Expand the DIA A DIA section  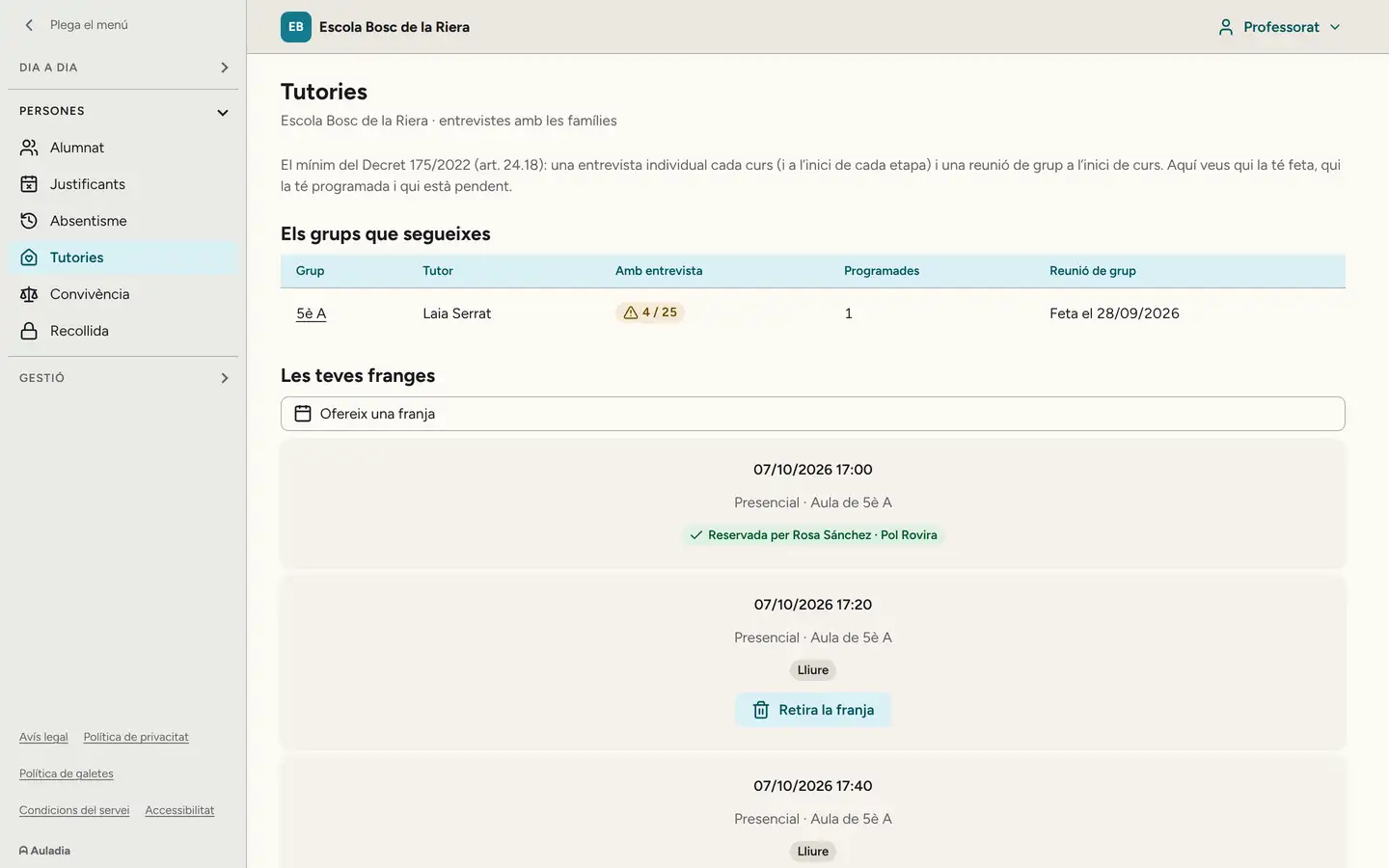123,68
